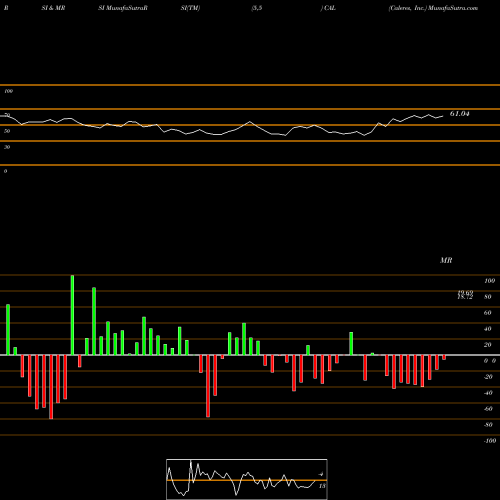Click the 61.04 RSI value label
Viewport: 500px width, 500px height.
(460, 114)
